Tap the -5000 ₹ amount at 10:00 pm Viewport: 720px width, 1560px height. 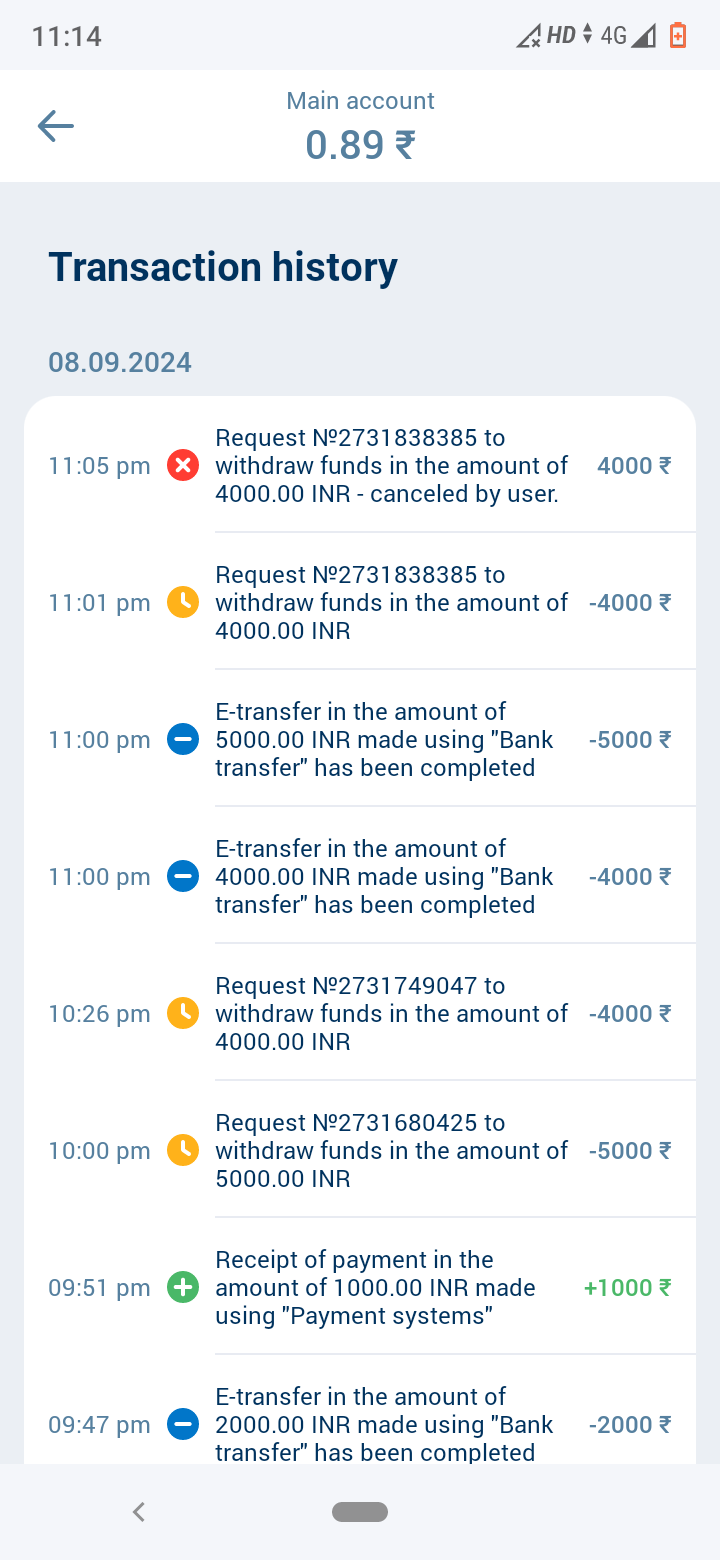point(629,1151)
